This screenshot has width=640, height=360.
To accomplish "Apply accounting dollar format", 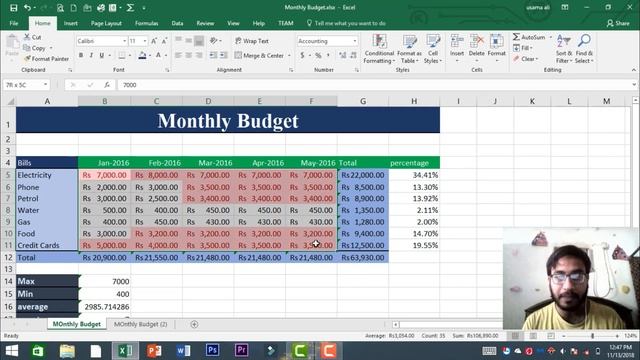I will [x=302, y=55].
